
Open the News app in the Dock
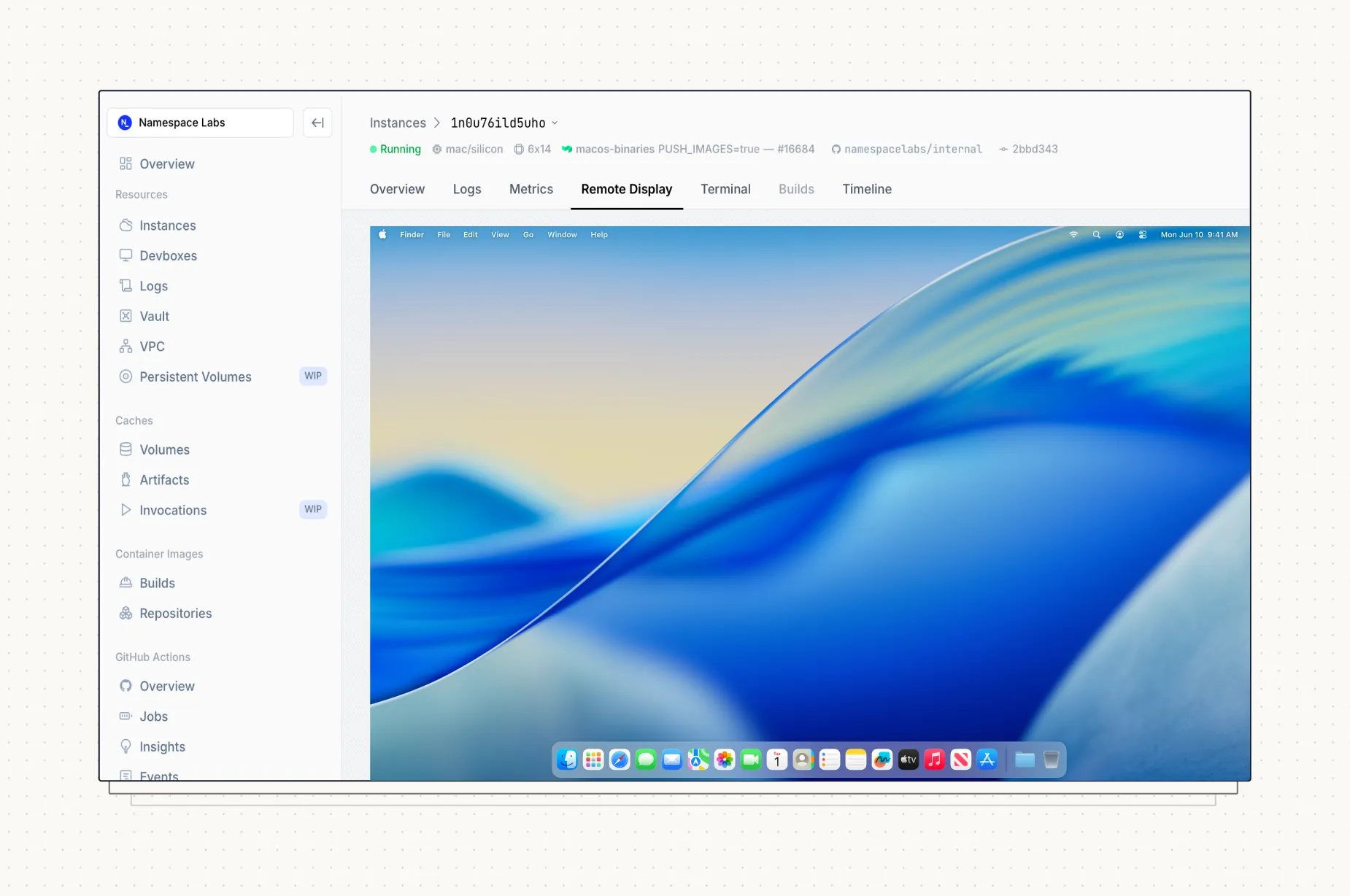[961, 760]
